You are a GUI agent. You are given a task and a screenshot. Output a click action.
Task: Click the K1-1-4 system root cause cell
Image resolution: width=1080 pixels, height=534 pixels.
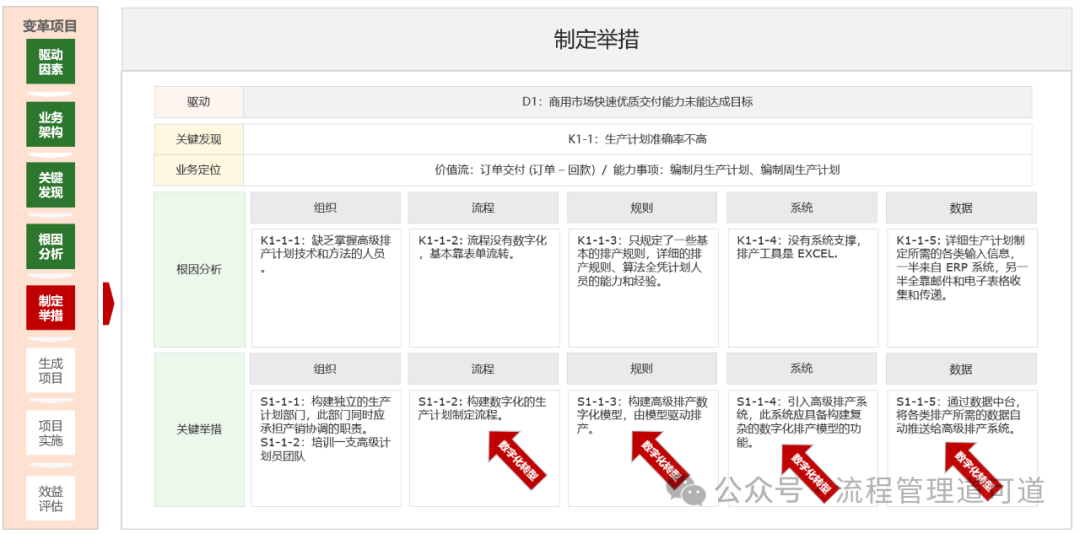[x=801, y=287]
